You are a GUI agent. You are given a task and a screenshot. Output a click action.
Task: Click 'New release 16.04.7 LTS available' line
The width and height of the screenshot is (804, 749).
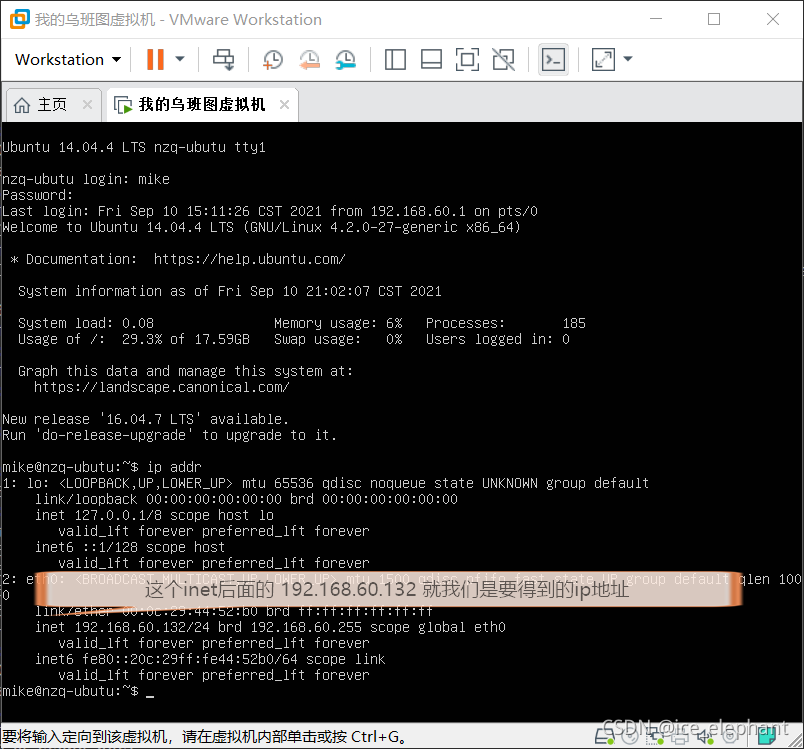point(146,419)
